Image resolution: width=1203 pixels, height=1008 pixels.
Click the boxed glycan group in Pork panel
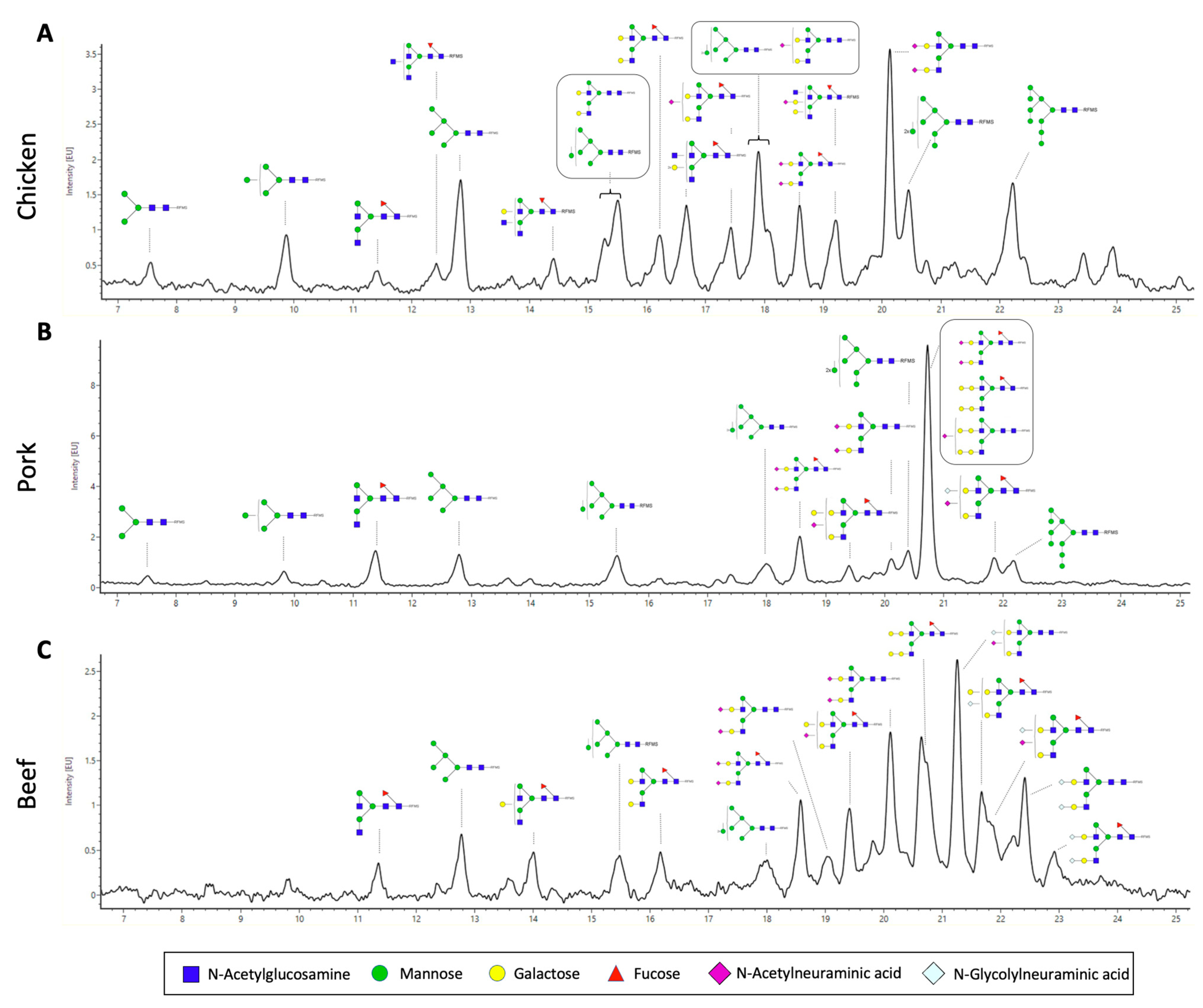[x=986, y=391]
